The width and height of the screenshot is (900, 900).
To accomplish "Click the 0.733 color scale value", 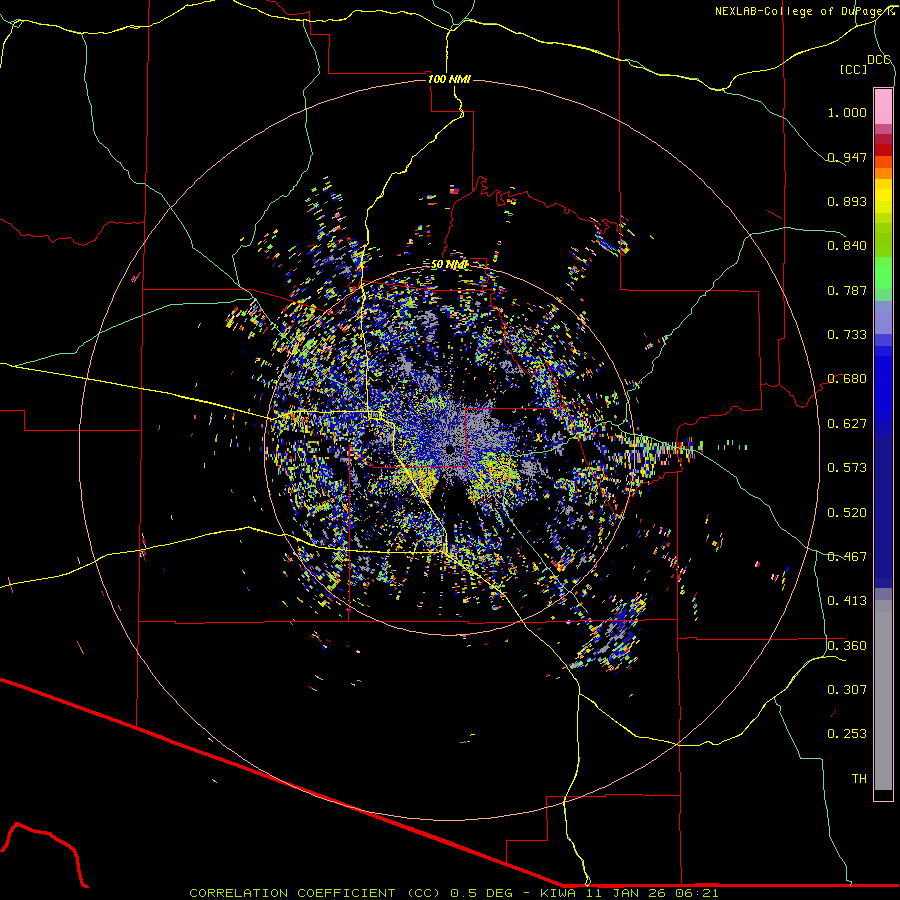I will 847,335.
